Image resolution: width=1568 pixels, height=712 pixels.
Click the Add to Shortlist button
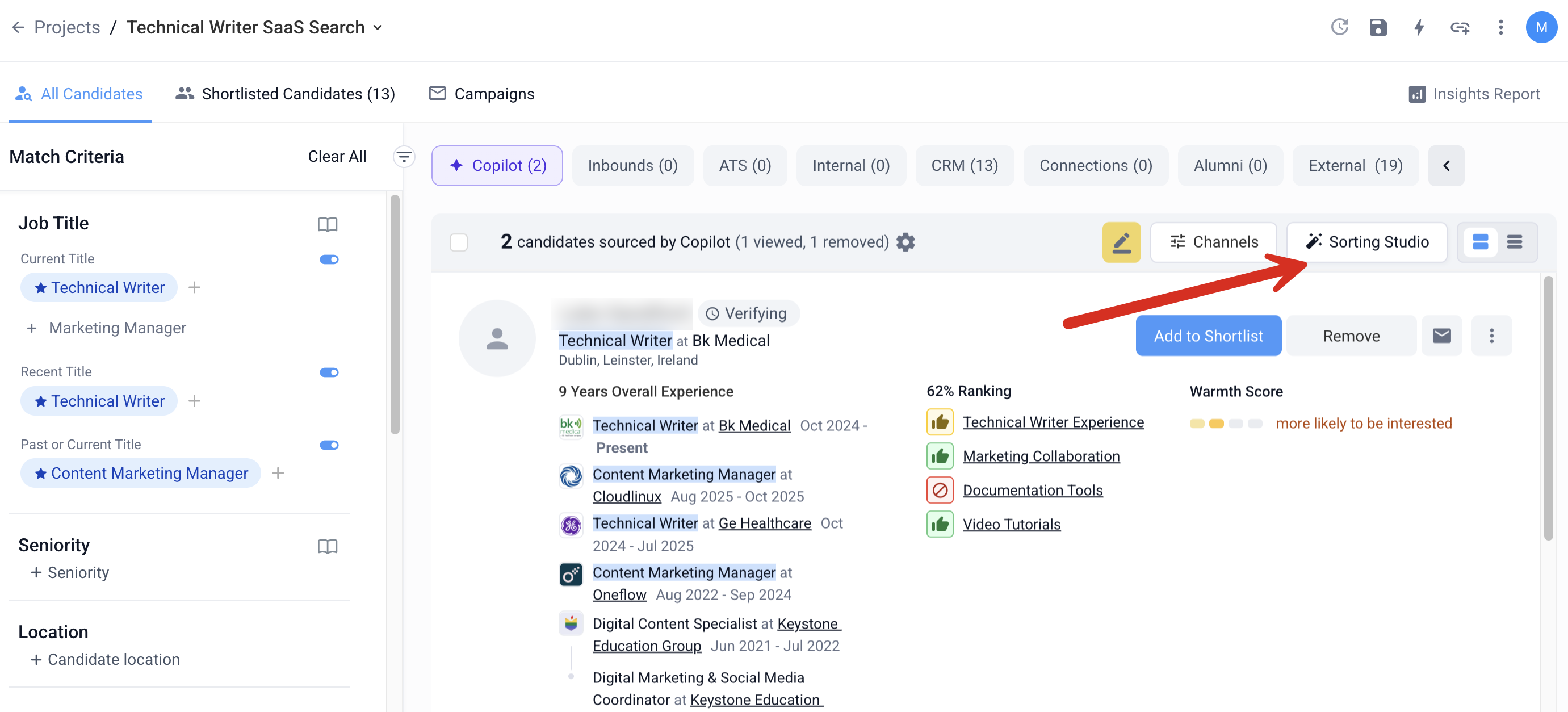(1208, 336)
